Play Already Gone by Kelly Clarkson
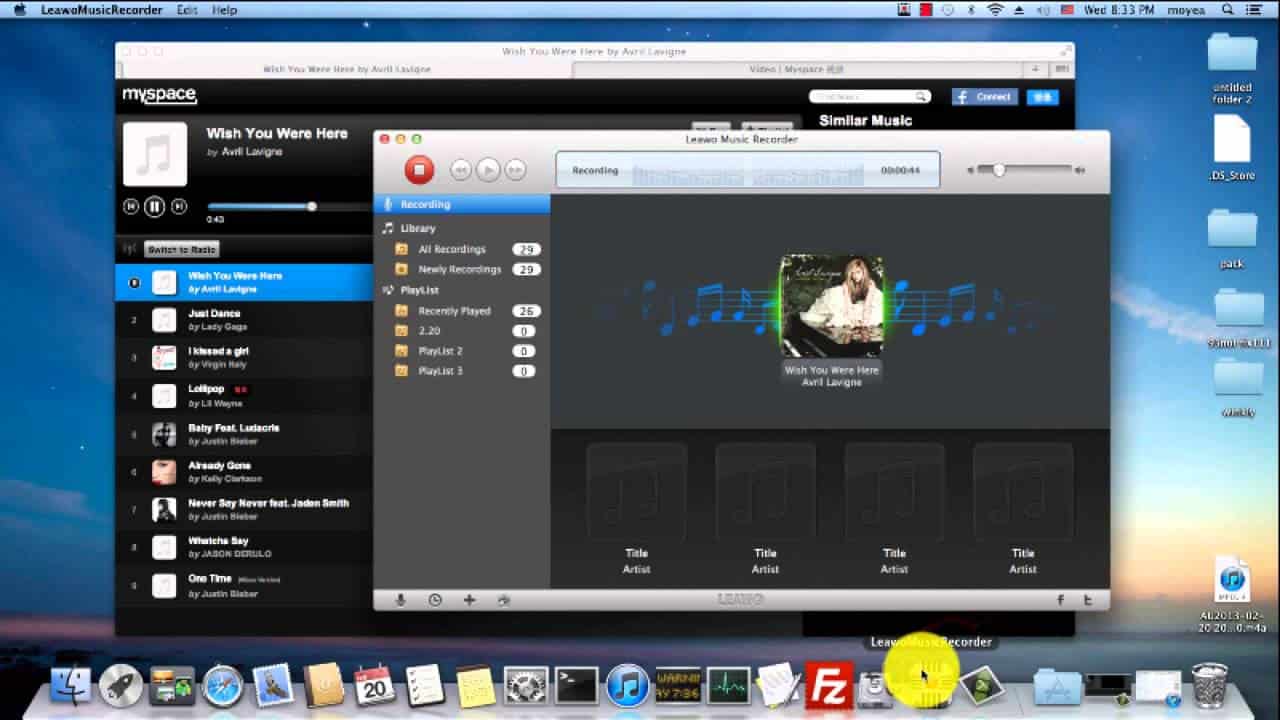 pos(244,472)
